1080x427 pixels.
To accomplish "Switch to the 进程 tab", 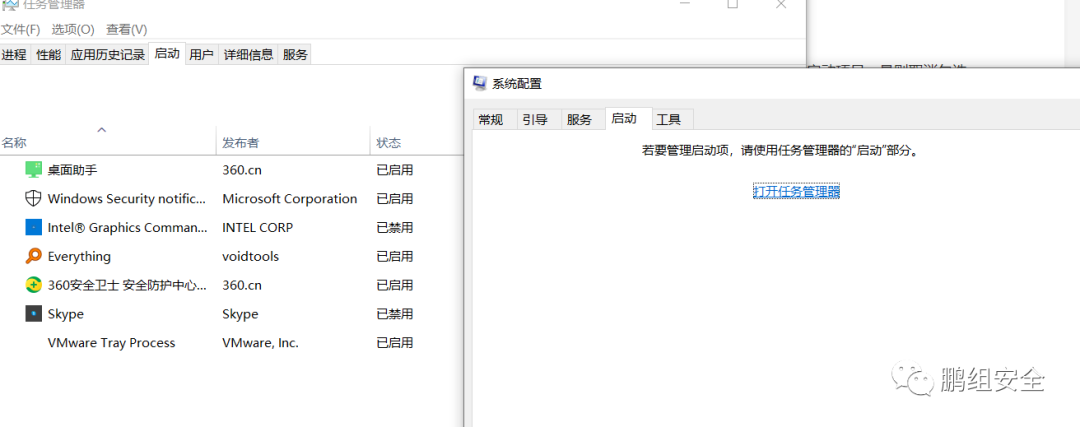I will click(14, 55).
